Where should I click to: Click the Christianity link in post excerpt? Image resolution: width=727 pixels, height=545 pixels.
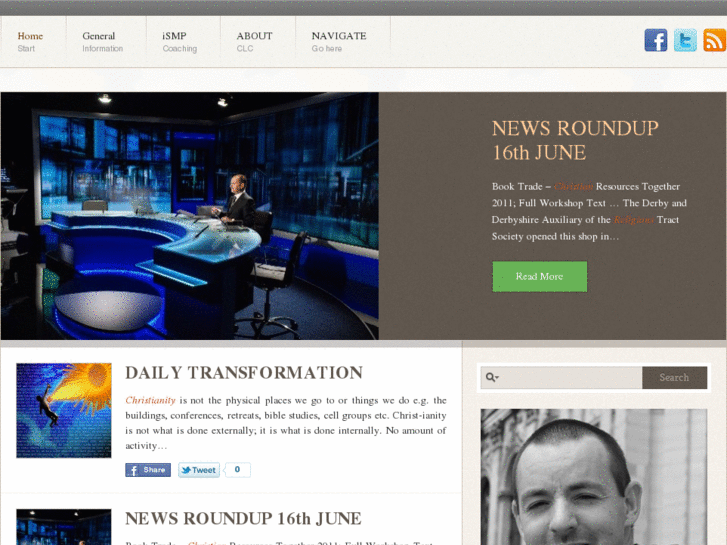pyautogui.click(x=150, y=400)
